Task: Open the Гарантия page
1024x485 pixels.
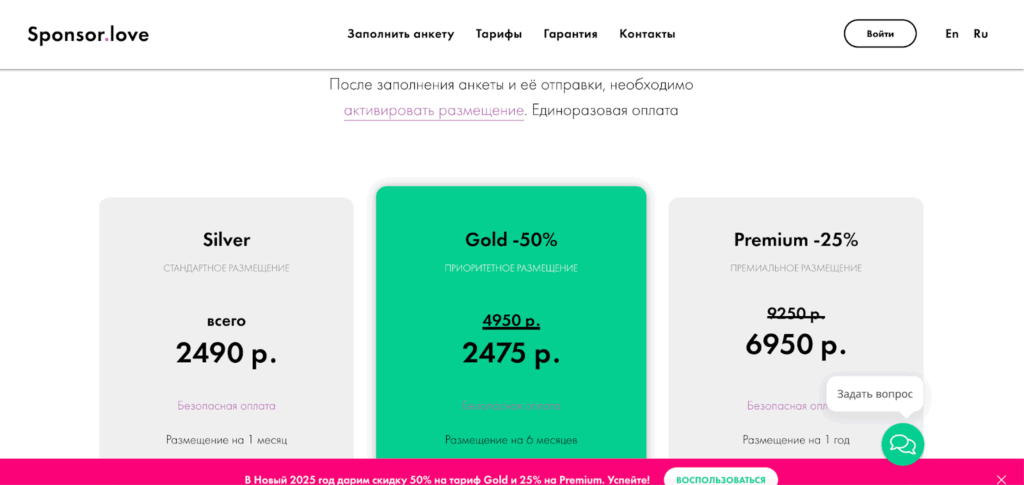Action: [x=570, y=34]
